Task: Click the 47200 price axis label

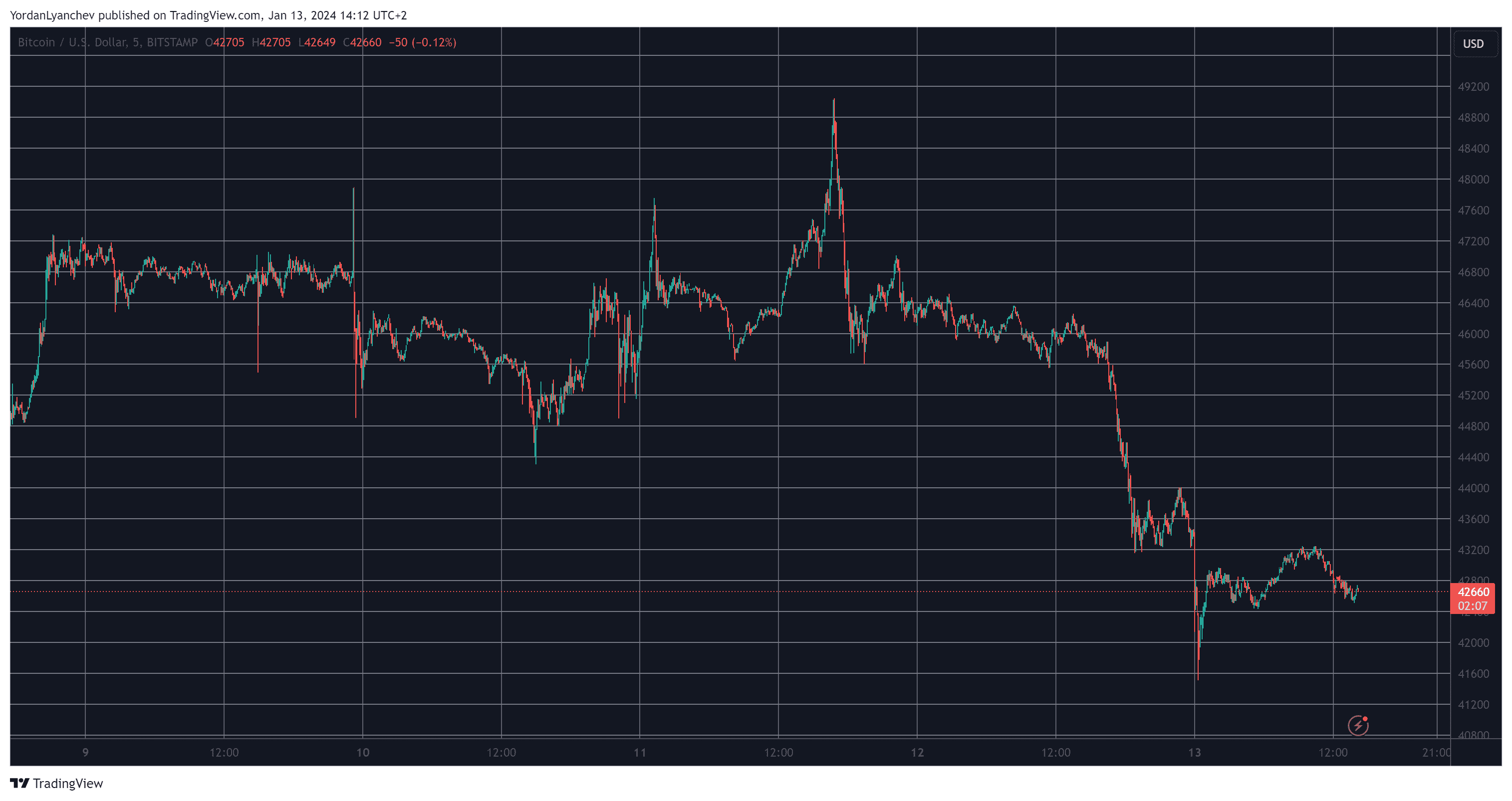Action: [1473, 241]
